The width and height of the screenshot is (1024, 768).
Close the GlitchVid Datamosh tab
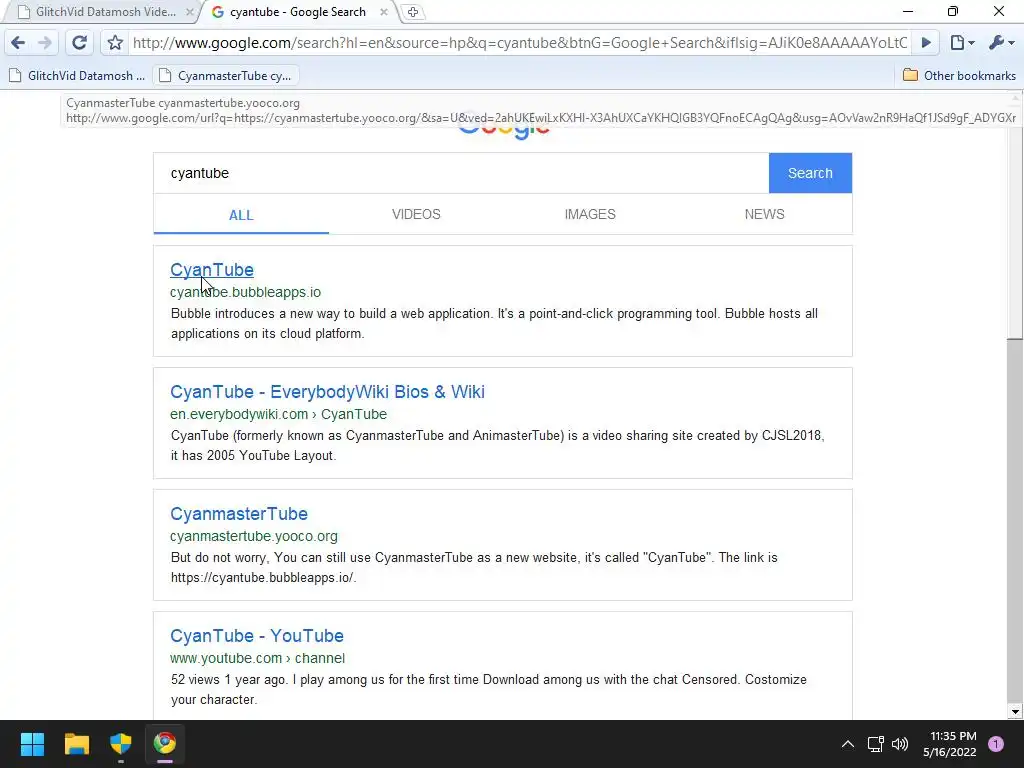[x=189, y=12]
